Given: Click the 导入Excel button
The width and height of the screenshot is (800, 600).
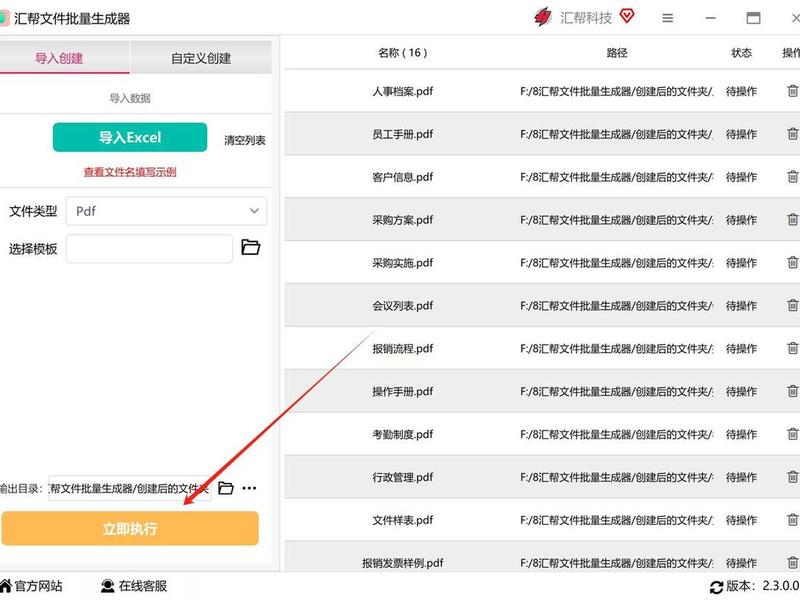Looking at the screenshot, I should tap(130, 137).
